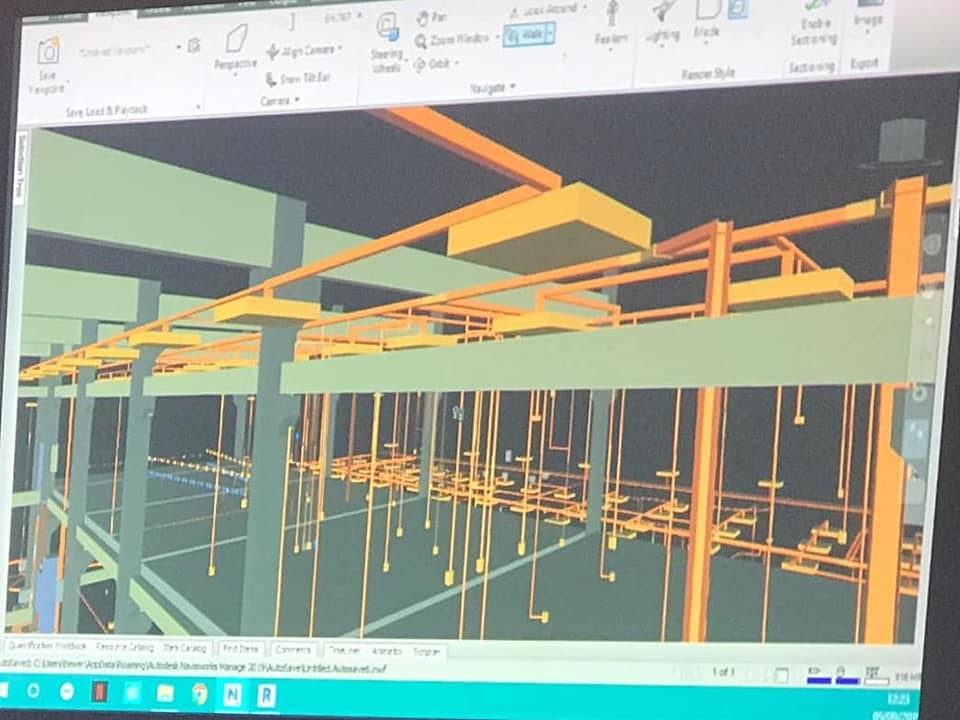Click the Navisworks icon on the taskbar
Image resolution: width=960 pixels, height=720 pixels.
[232, 695]
